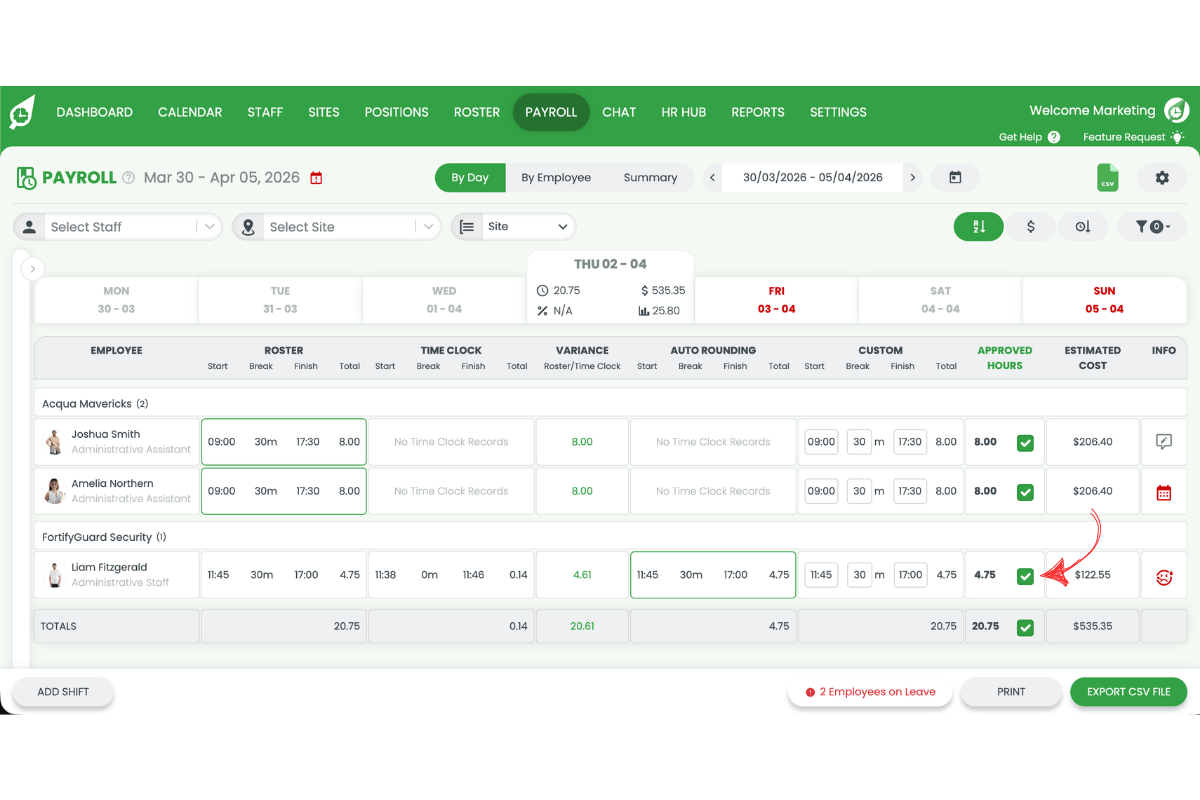Viewport: 1200px width, 800px height.
Task: View the 2 Employees on Leave alert
Action: click(x=870, y=691)
